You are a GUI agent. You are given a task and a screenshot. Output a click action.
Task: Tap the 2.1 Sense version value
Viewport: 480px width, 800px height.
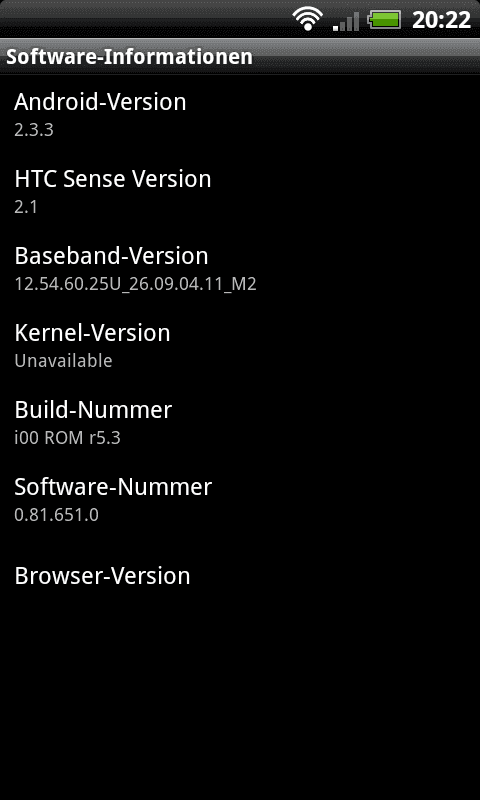(26, 207)
